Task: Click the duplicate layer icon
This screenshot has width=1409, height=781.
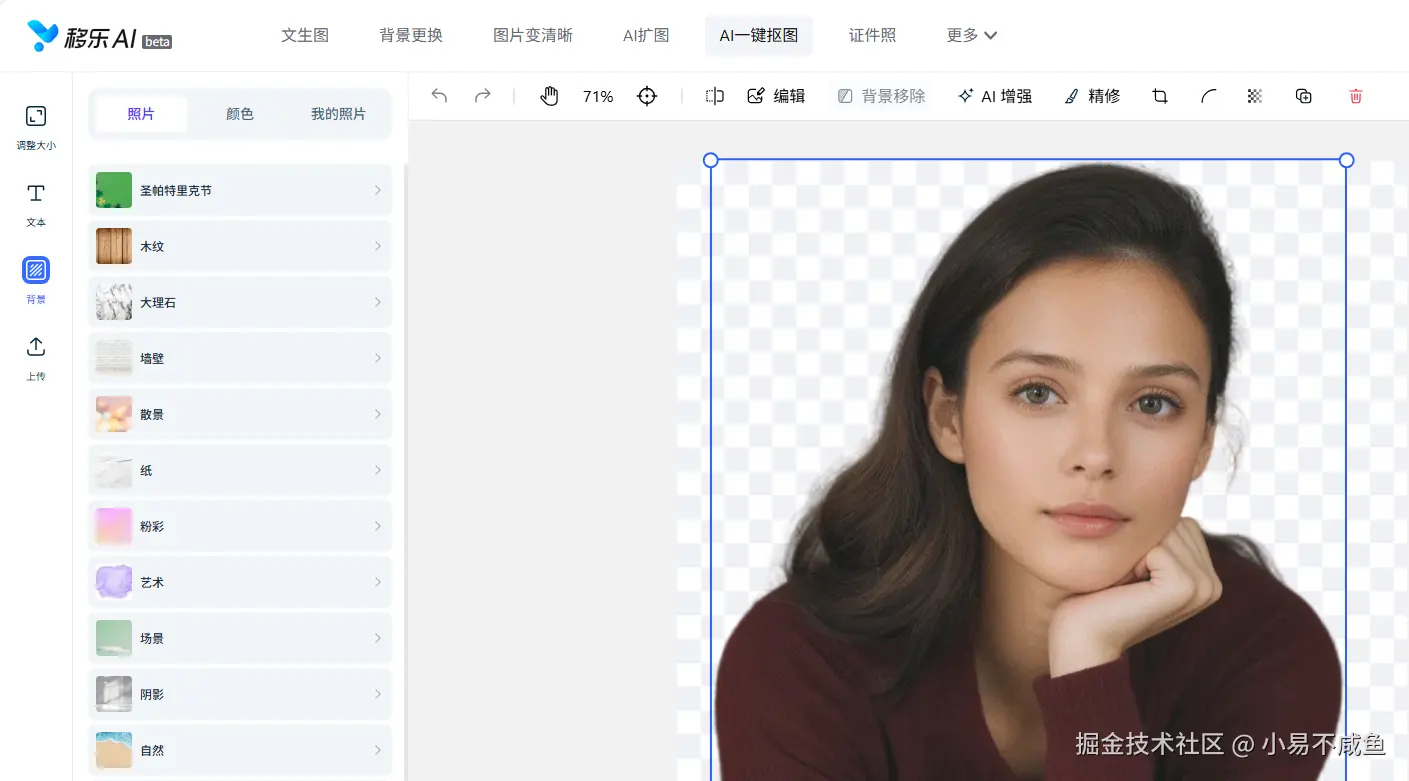Action: (1303, 96)
